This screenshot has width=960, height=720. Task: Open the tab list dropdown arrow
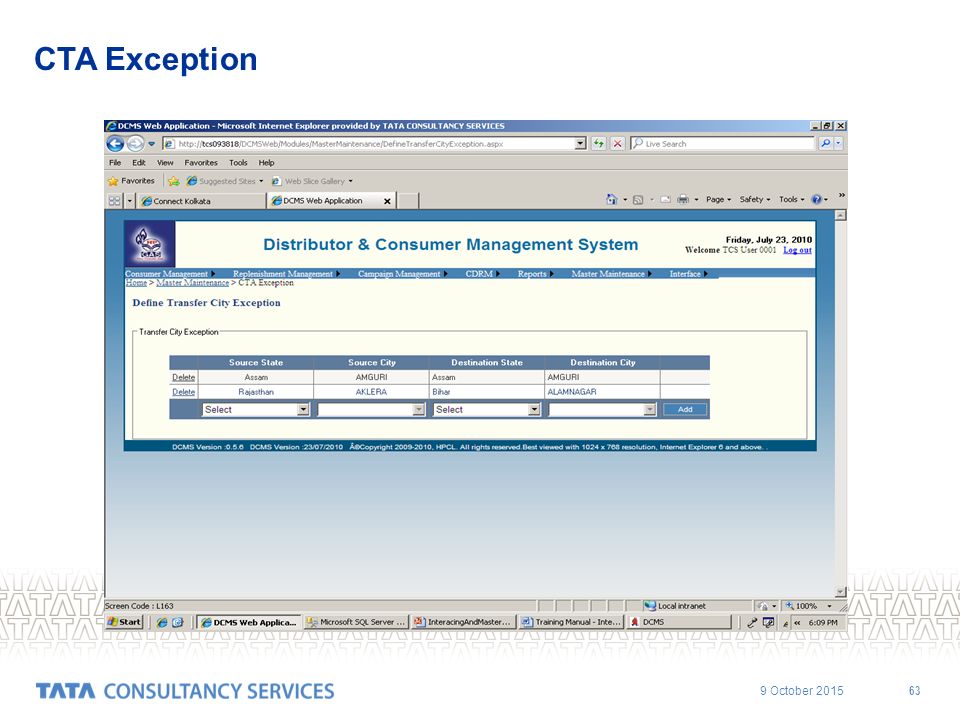pyautogui.click(x=129, y=201)
